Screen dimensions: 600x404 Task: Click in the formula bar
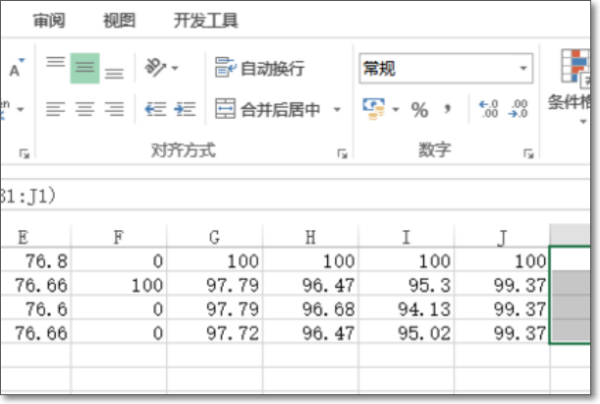tap(295, 196)
